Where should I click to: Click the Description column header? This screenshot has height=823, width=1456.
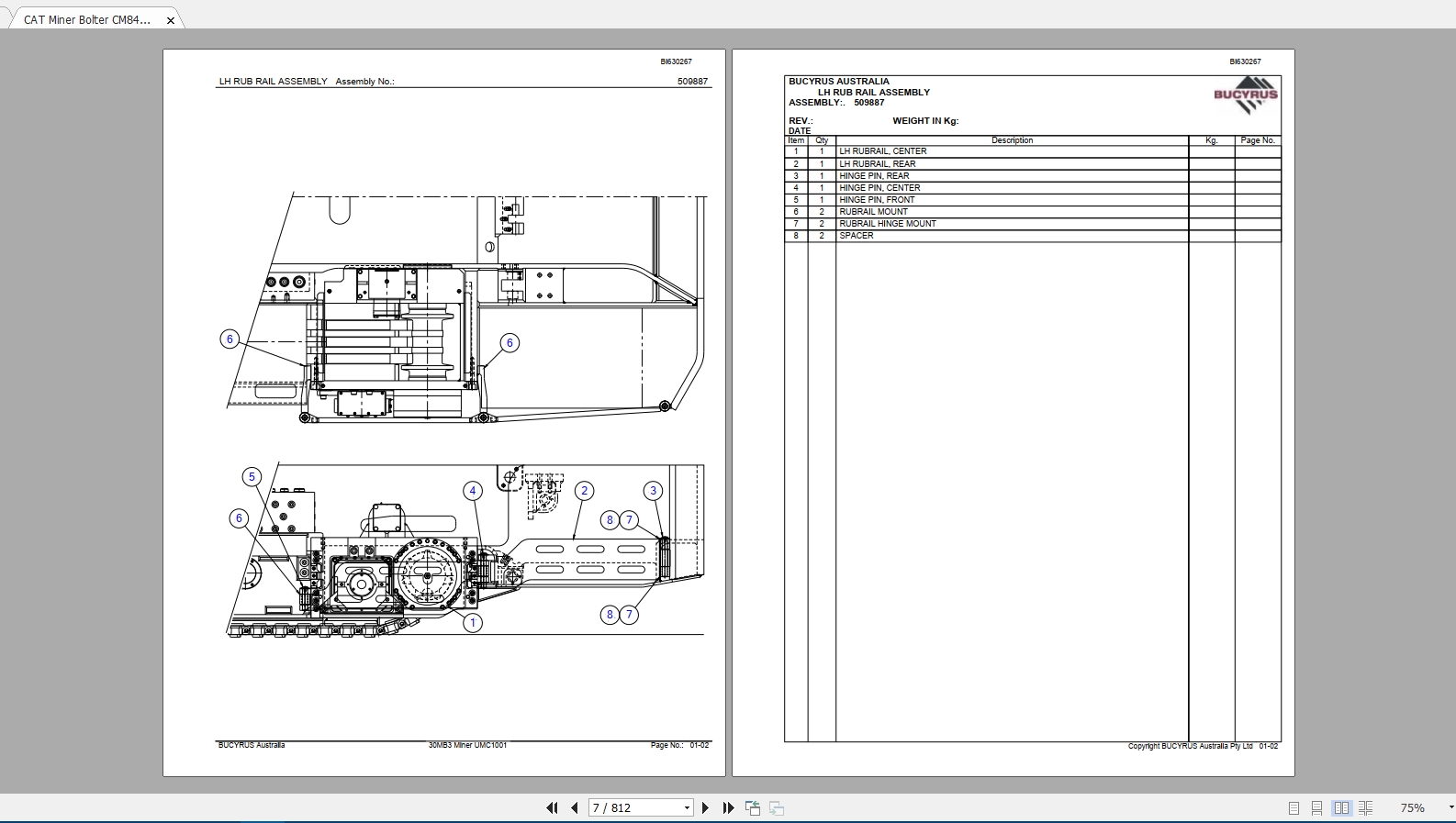pyautogui.click(x=1012, y=140)
